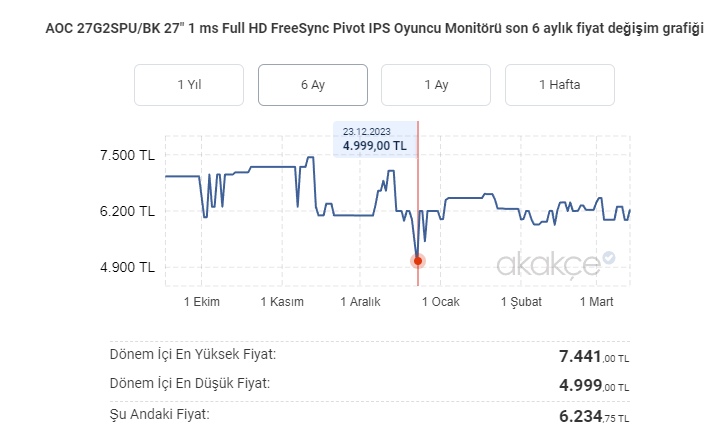The width and height of the screenshot is (728, 443).
Task: Select the "1 Şubat" axis date
Action: pyautogui.click(x=519, y=302)
